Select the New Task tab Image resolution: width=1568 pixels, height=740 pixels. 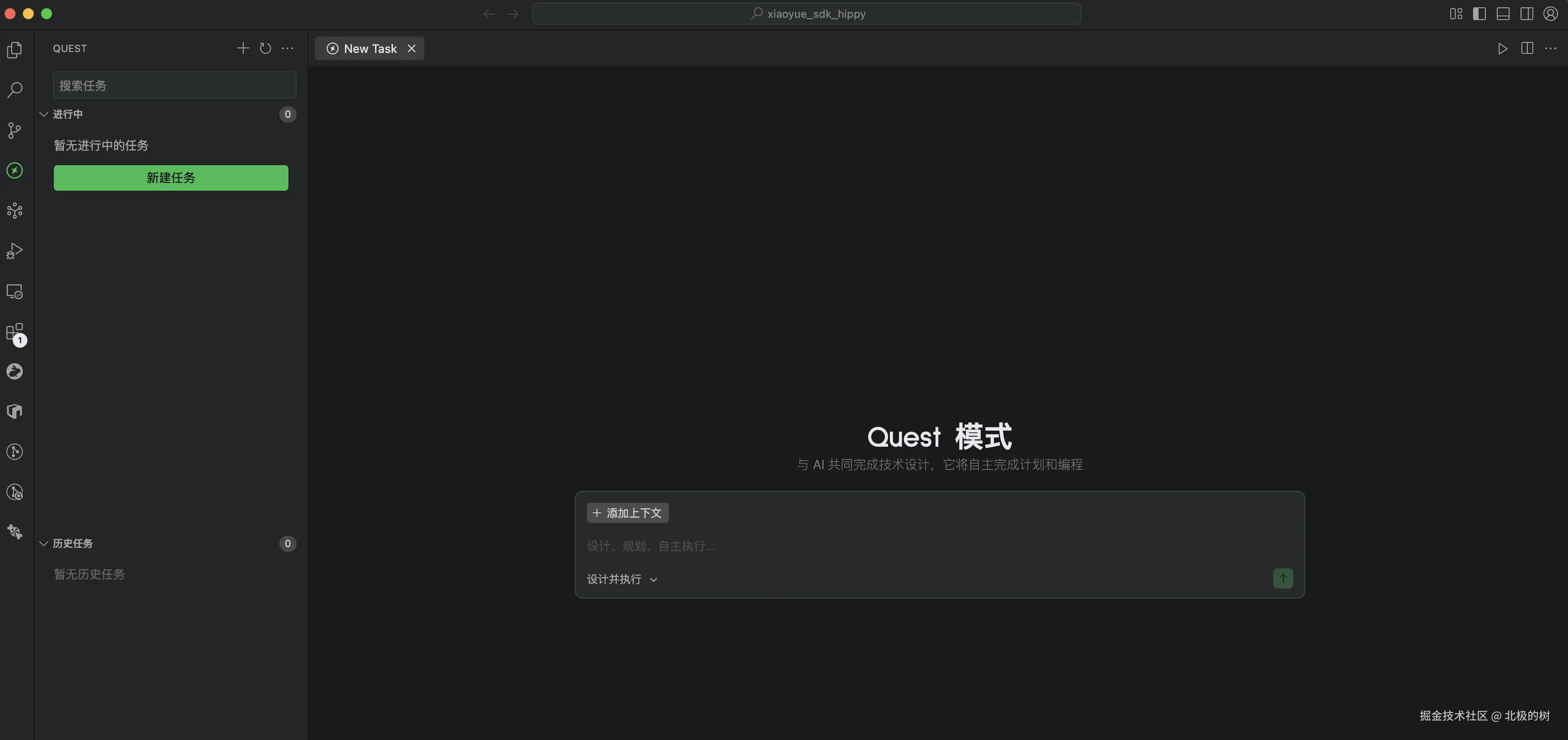point(370,49)
